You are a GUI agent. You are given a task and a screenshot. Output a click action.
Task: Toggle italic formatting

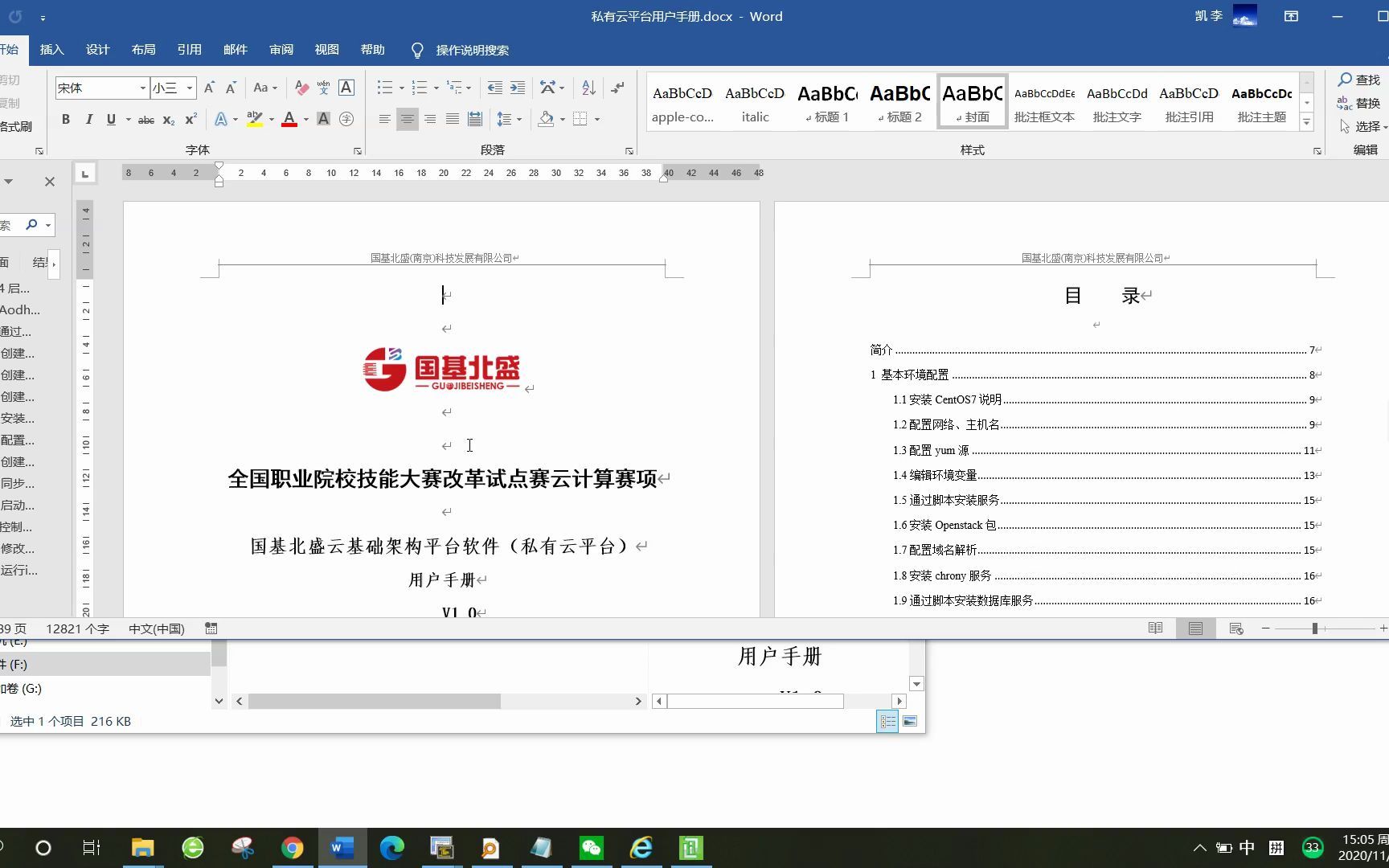click(x=88, y=119)
